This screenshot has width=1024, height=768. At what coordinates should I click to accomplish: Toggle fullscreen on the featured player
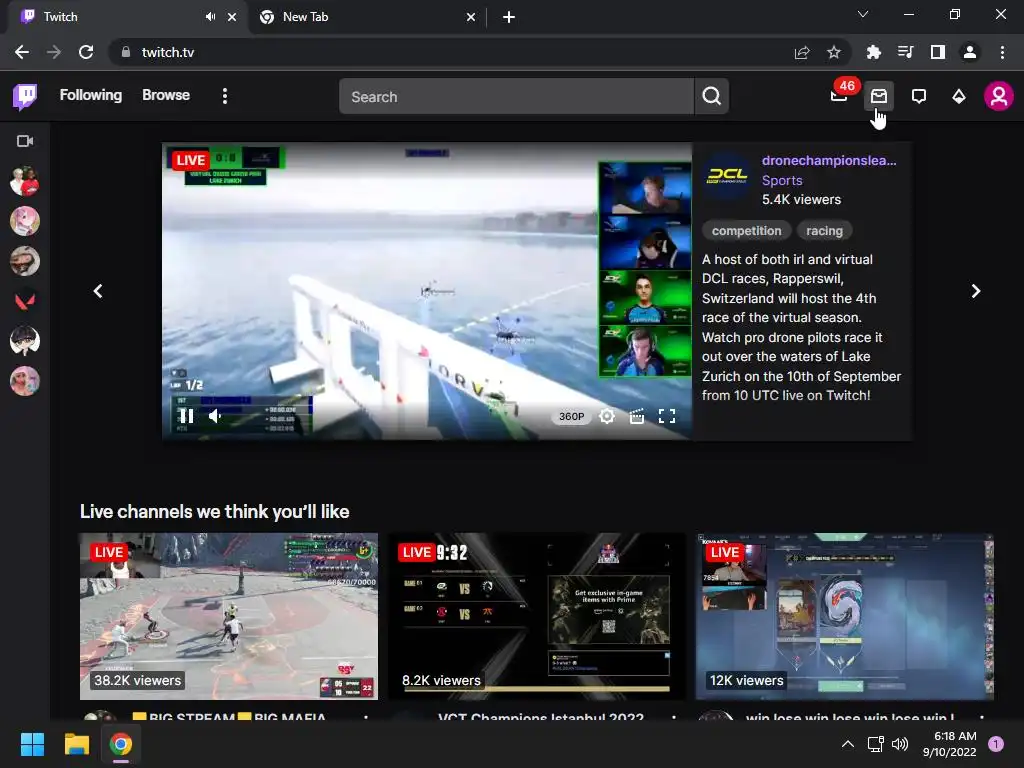667,416
